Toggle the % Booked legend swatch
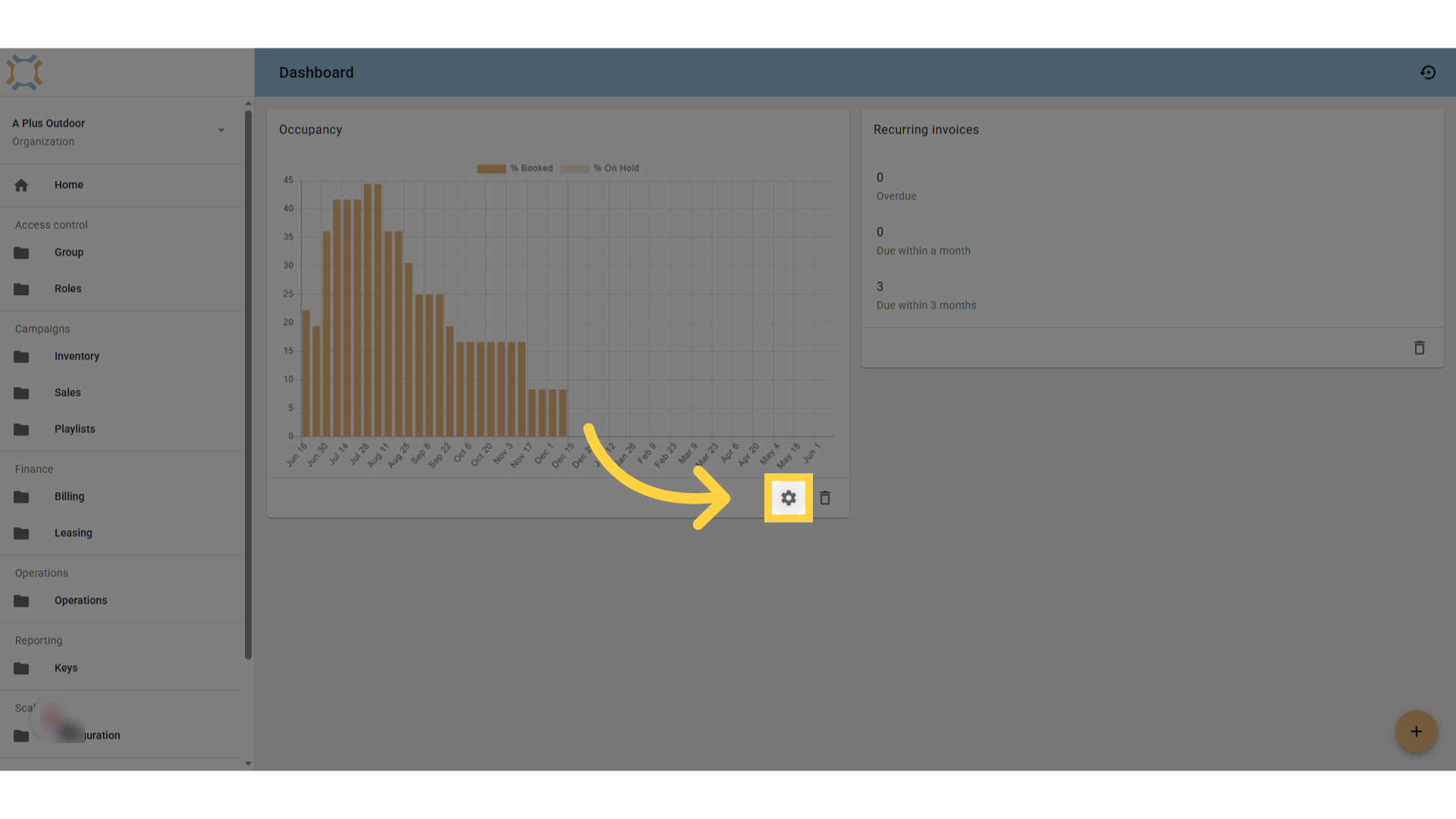The width and height of the screenshot is (1456, 819). 491,168
